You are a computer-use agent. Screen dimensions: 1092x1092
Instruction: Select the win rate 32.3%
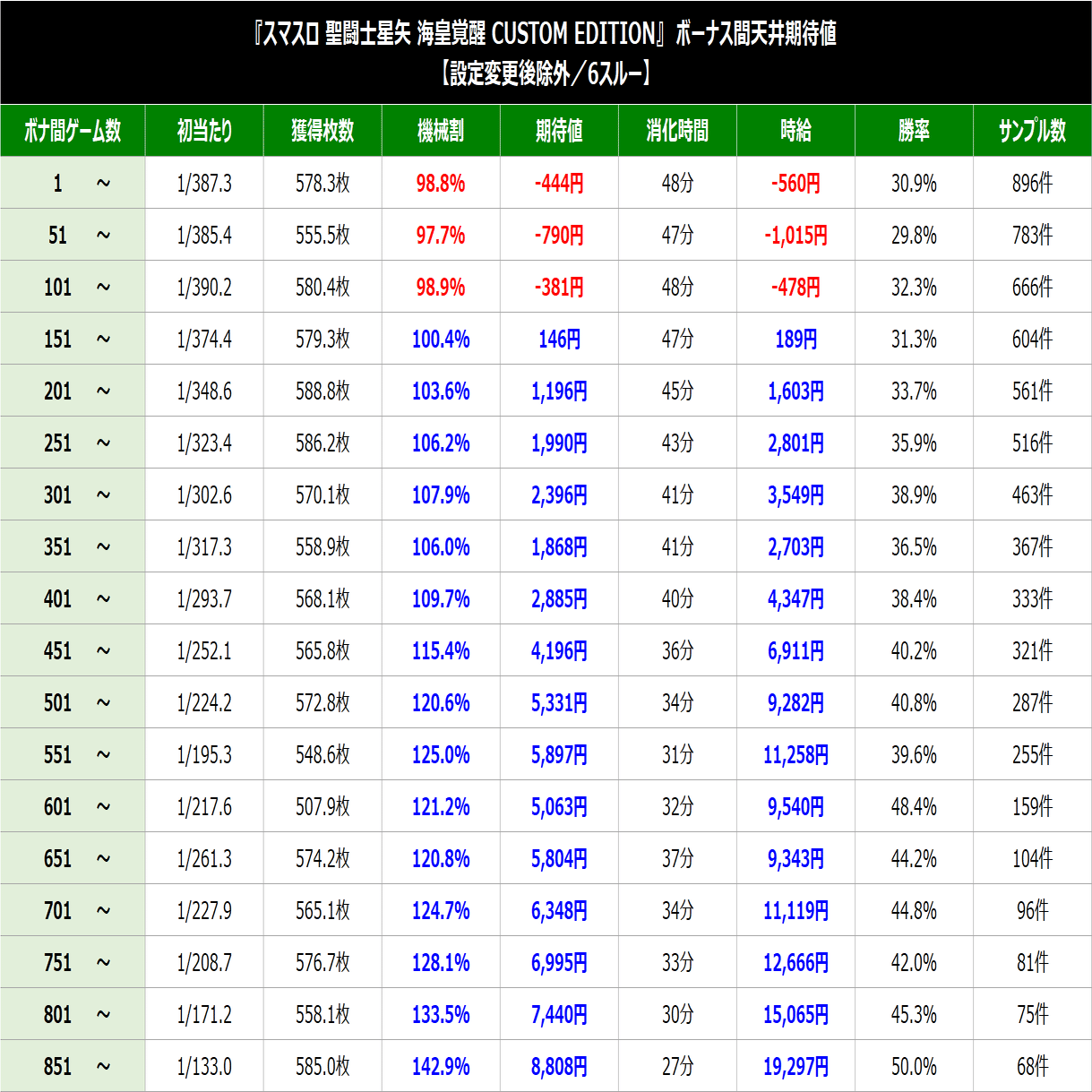coord(914,288)
